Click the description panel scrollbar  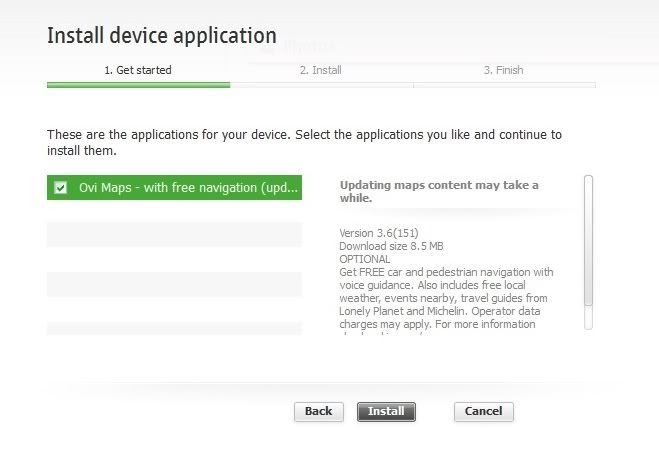tap(588, 252)
